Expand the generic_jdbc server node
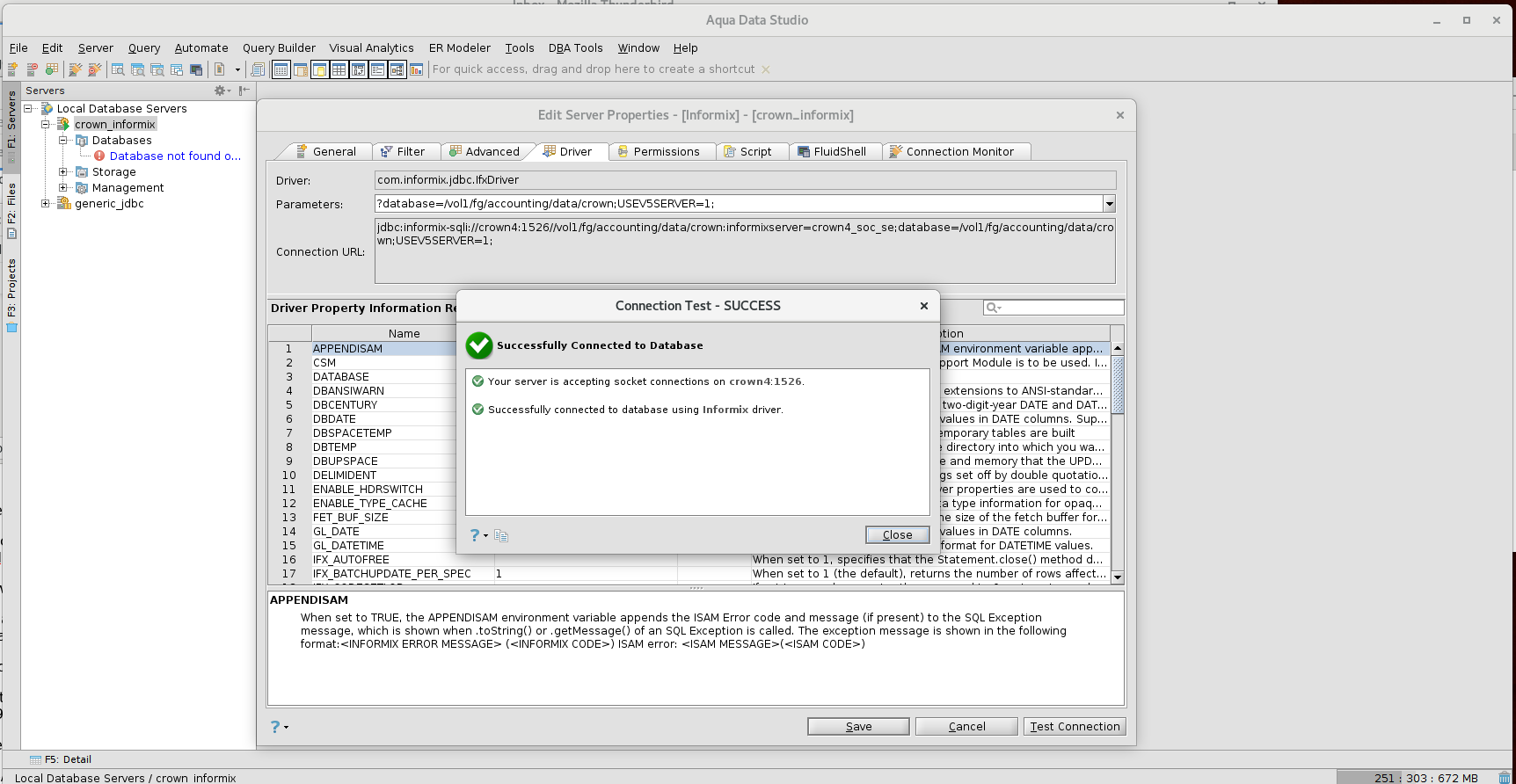 click(x=46, y=203)
